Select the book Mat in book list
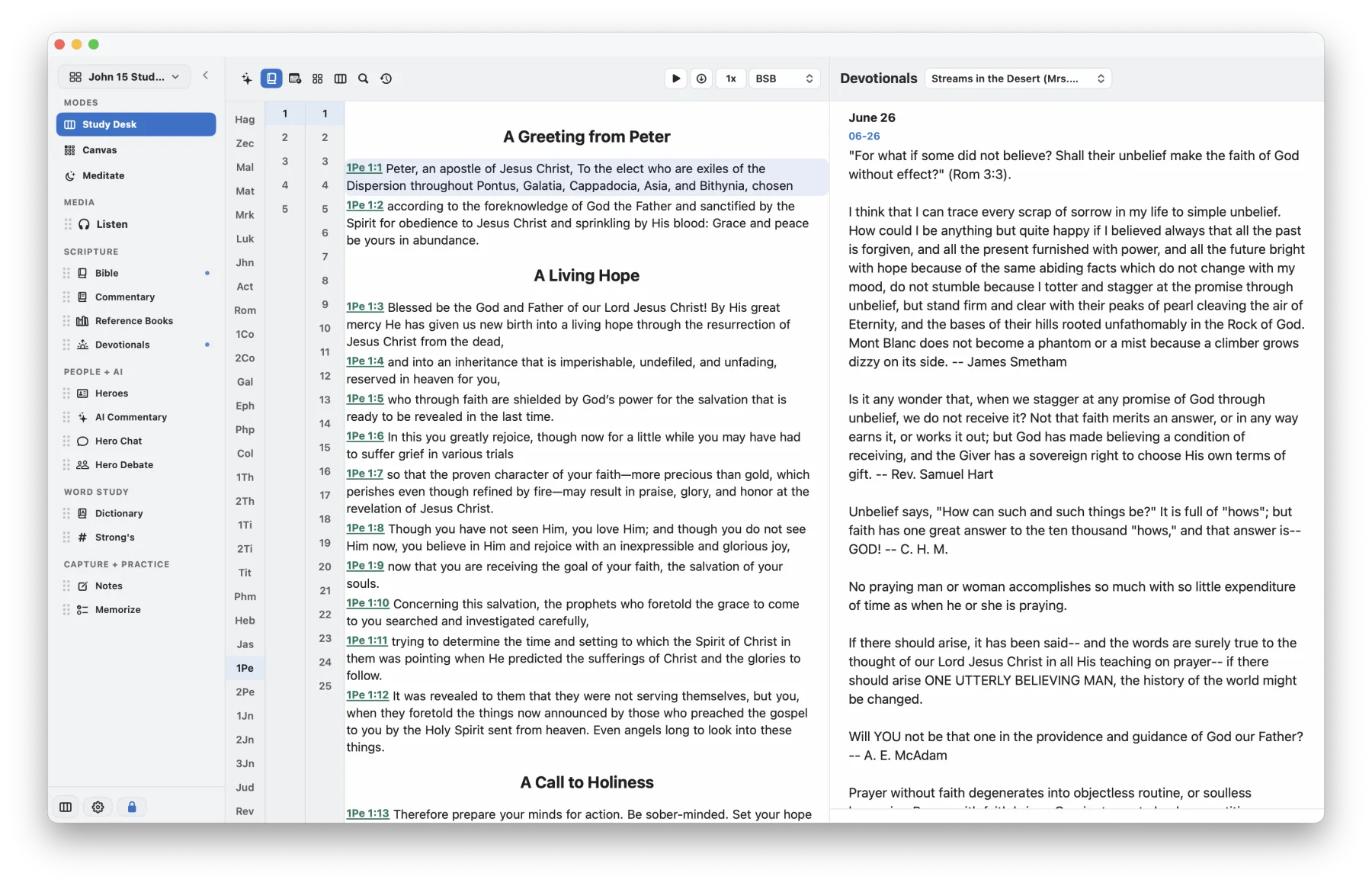Screen dimensions: 1372x886 [245, 191]
